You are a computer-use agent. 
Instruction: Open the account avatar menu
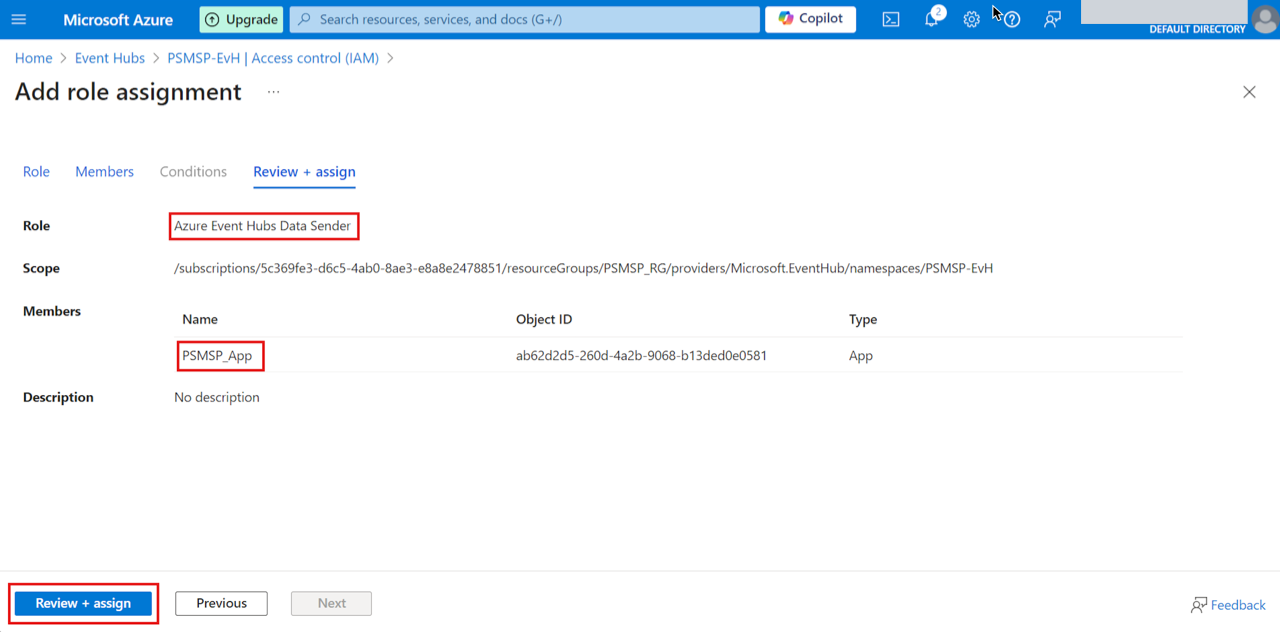pos(1264,19)
